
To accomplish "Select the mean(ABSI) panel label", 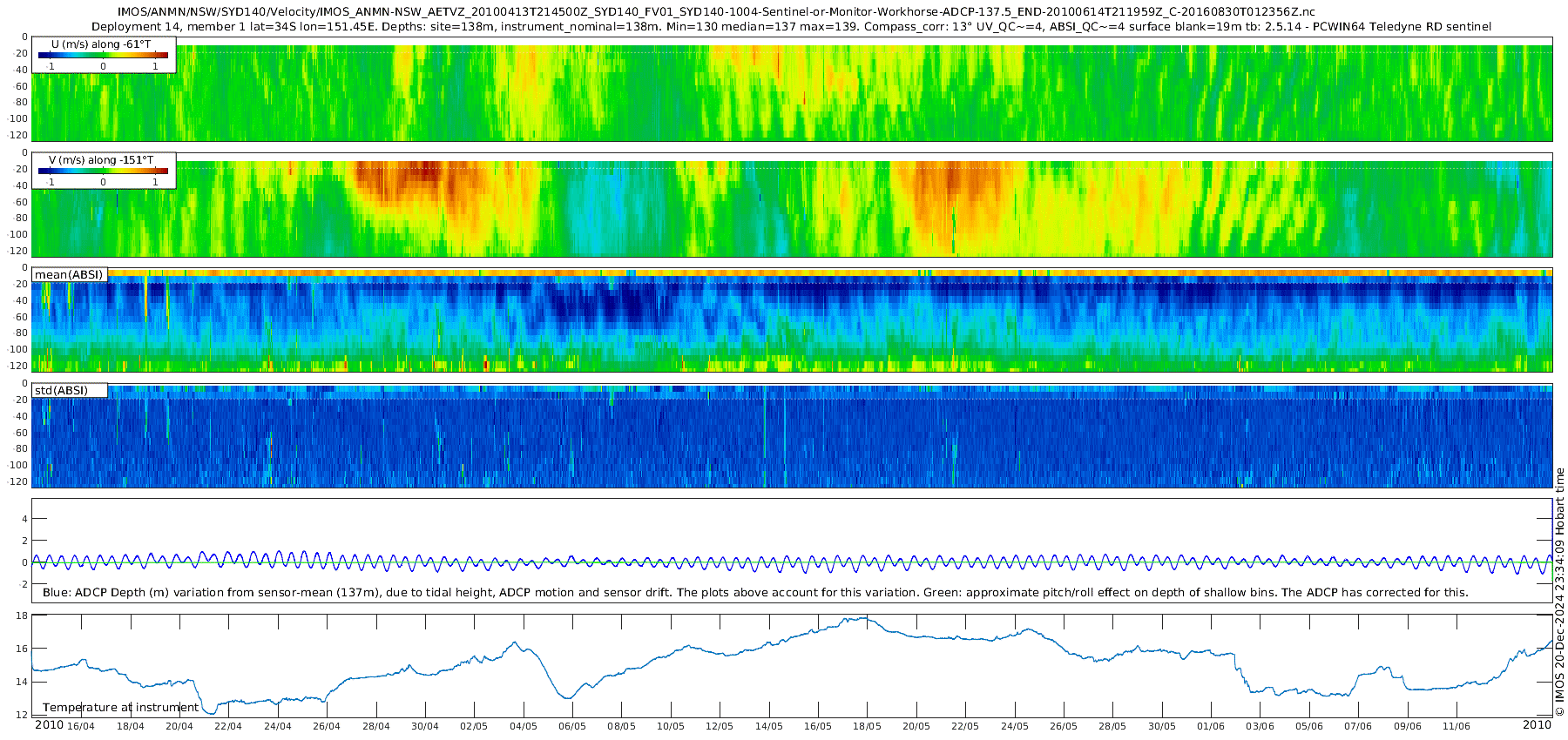I will 70,275.
